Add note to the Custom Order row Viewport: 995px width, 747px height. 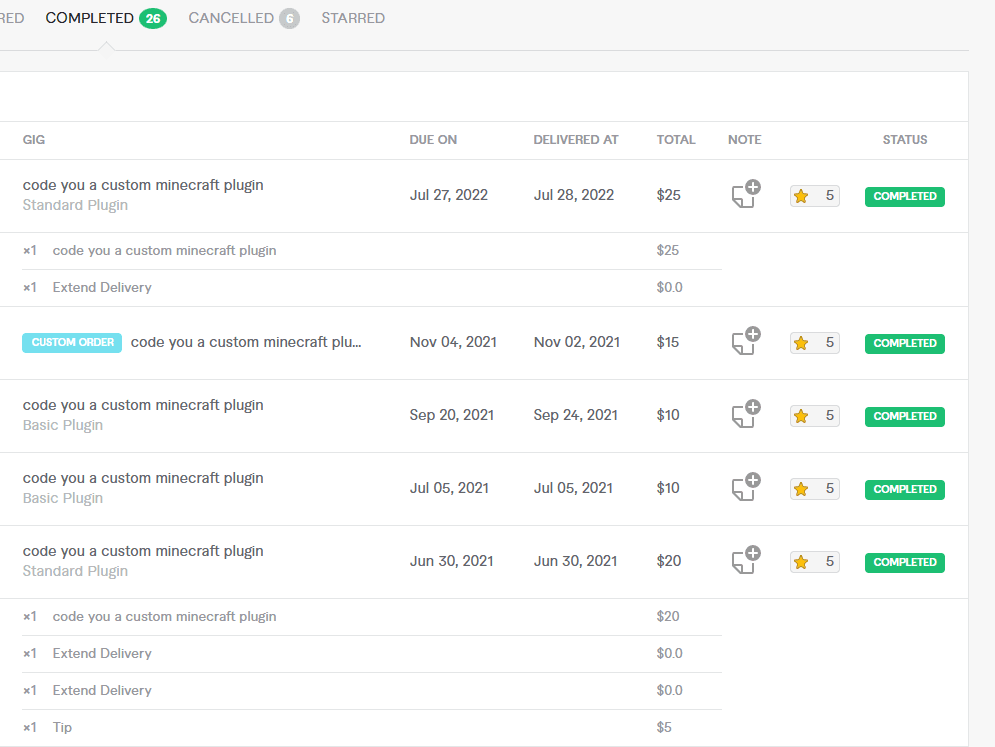pyautogui.click(x=745, y=342)
